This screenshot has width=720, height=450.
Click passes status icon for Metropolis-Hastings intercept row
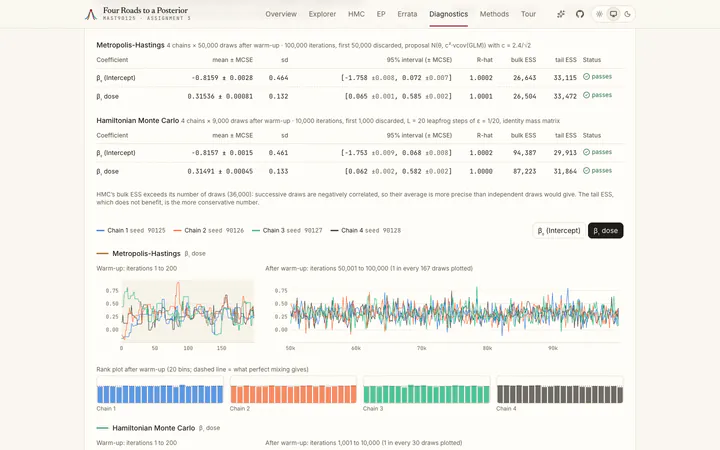[586, 77]
